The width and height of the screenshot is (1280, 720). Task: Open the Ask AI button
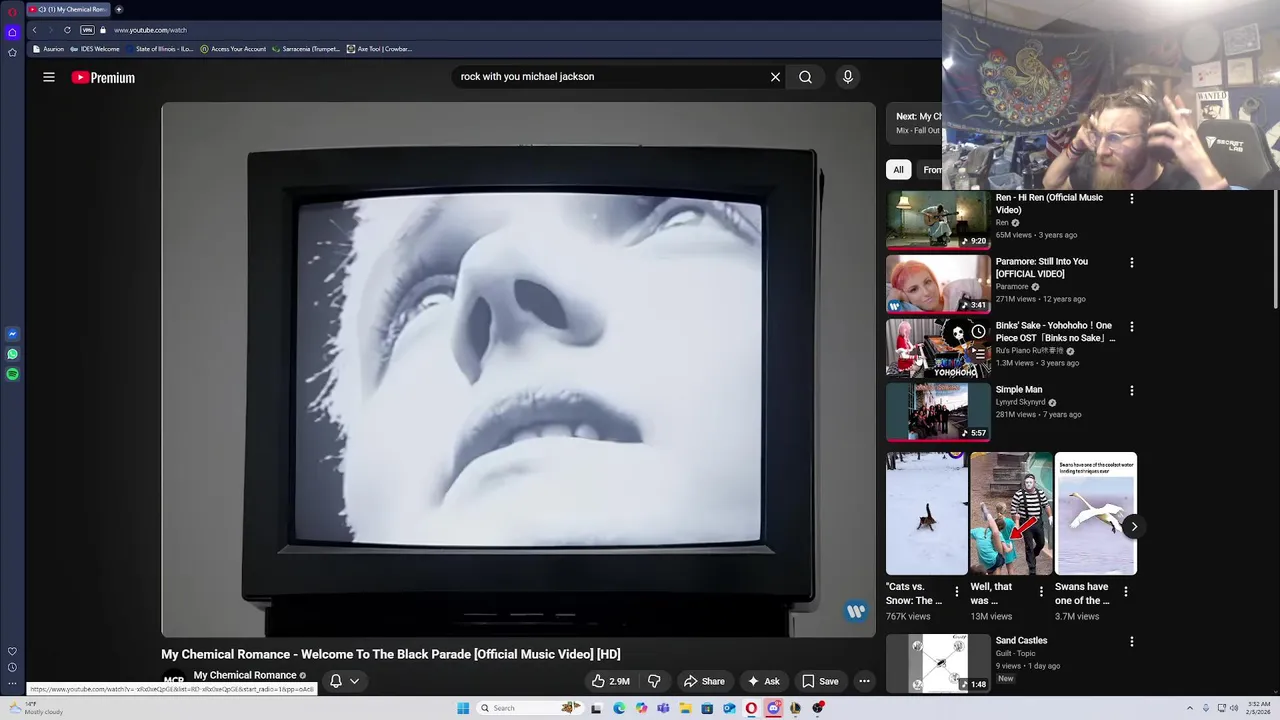[764, 681]
